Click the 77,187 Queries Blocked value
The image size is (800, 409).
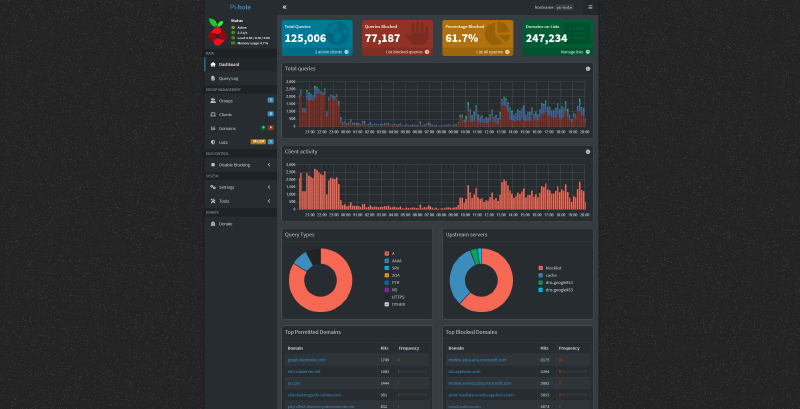coord(382,38)
